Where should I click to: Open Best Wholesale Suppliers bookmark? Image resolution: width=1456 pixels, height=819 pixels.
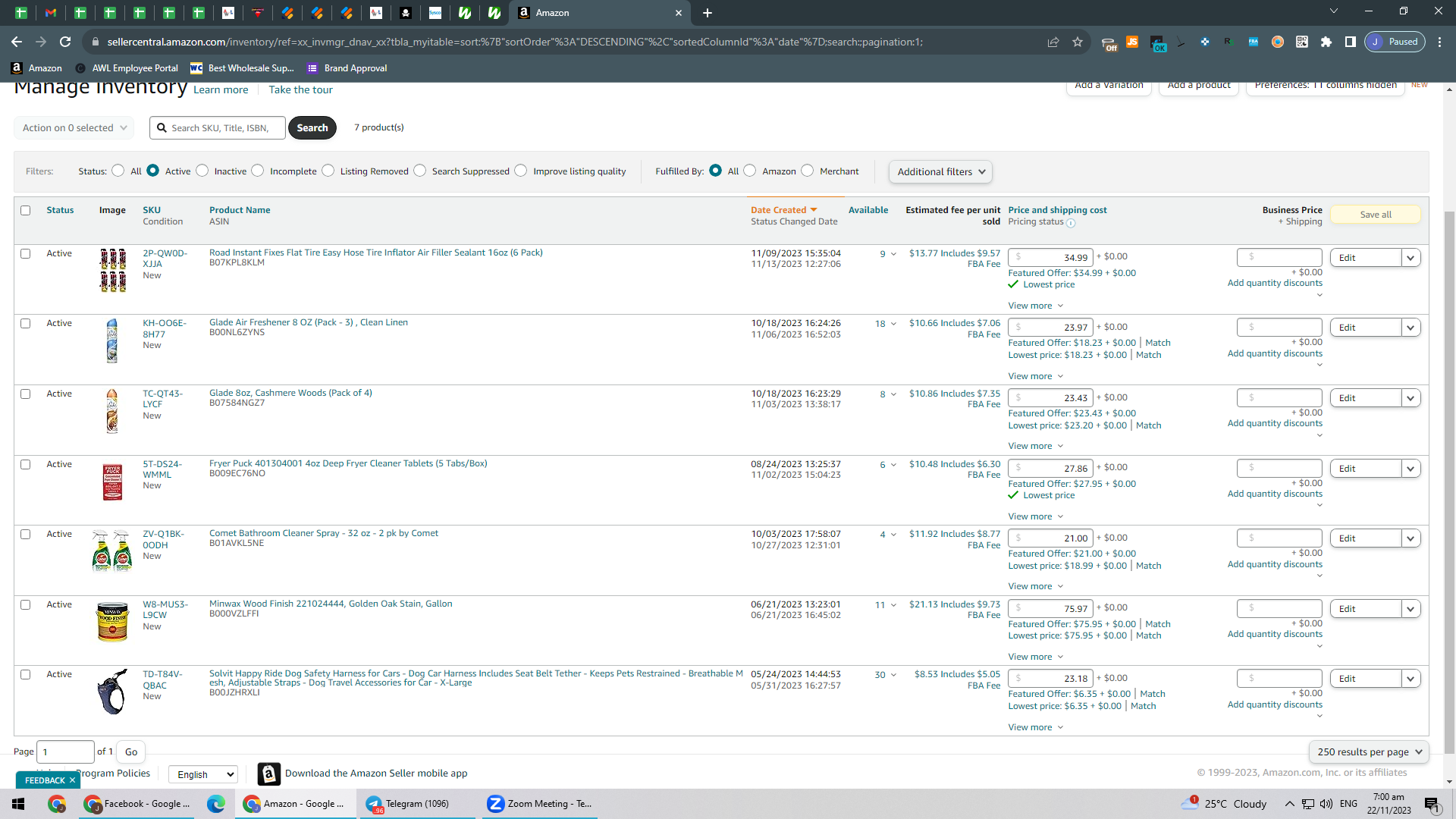point(242,68)
